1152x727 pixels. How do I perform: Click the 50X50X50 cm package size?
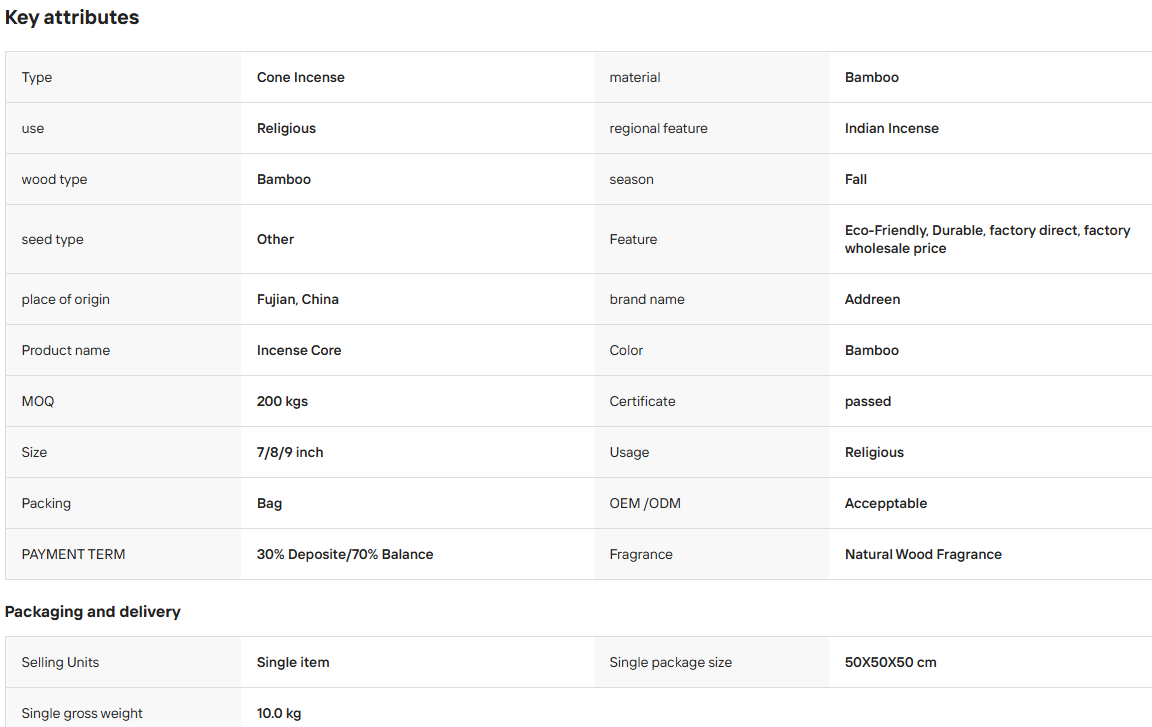pyautogui.click(x=890, y=662)
